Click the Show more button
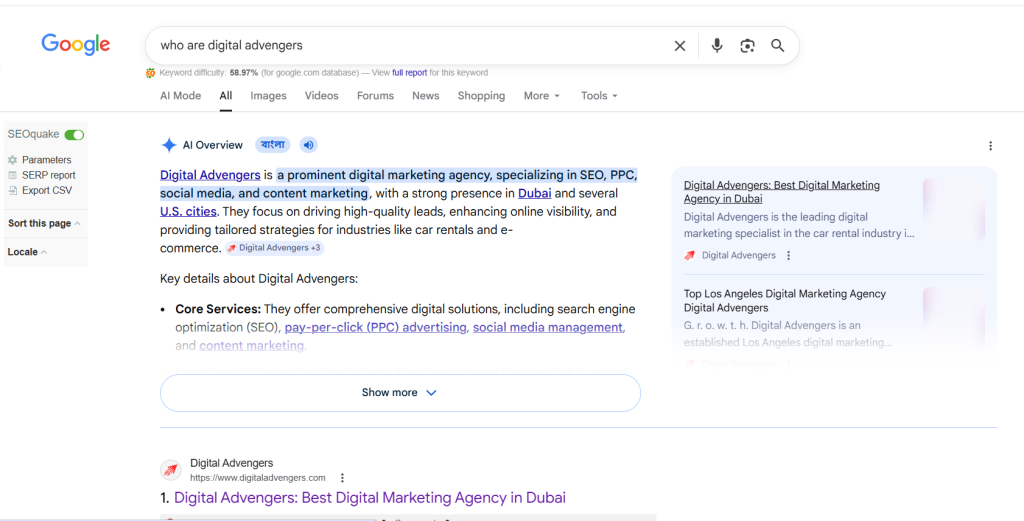 [400, 393]
